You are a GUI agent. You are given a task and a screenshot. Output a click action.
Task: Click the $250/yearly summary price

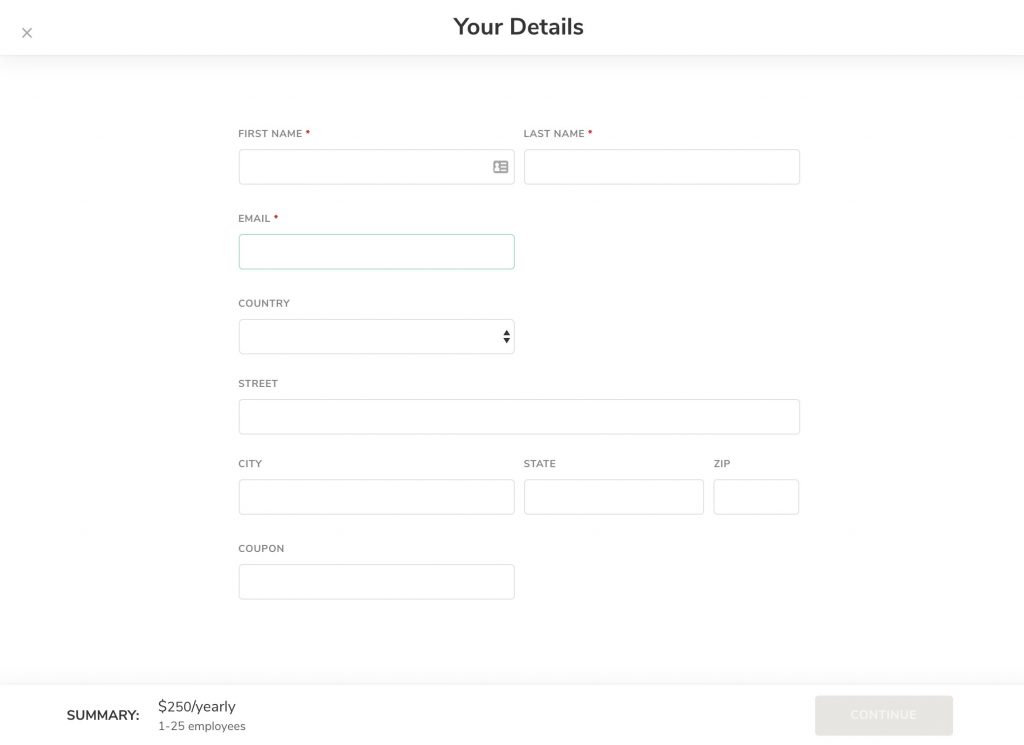click(x=197, y=706)
